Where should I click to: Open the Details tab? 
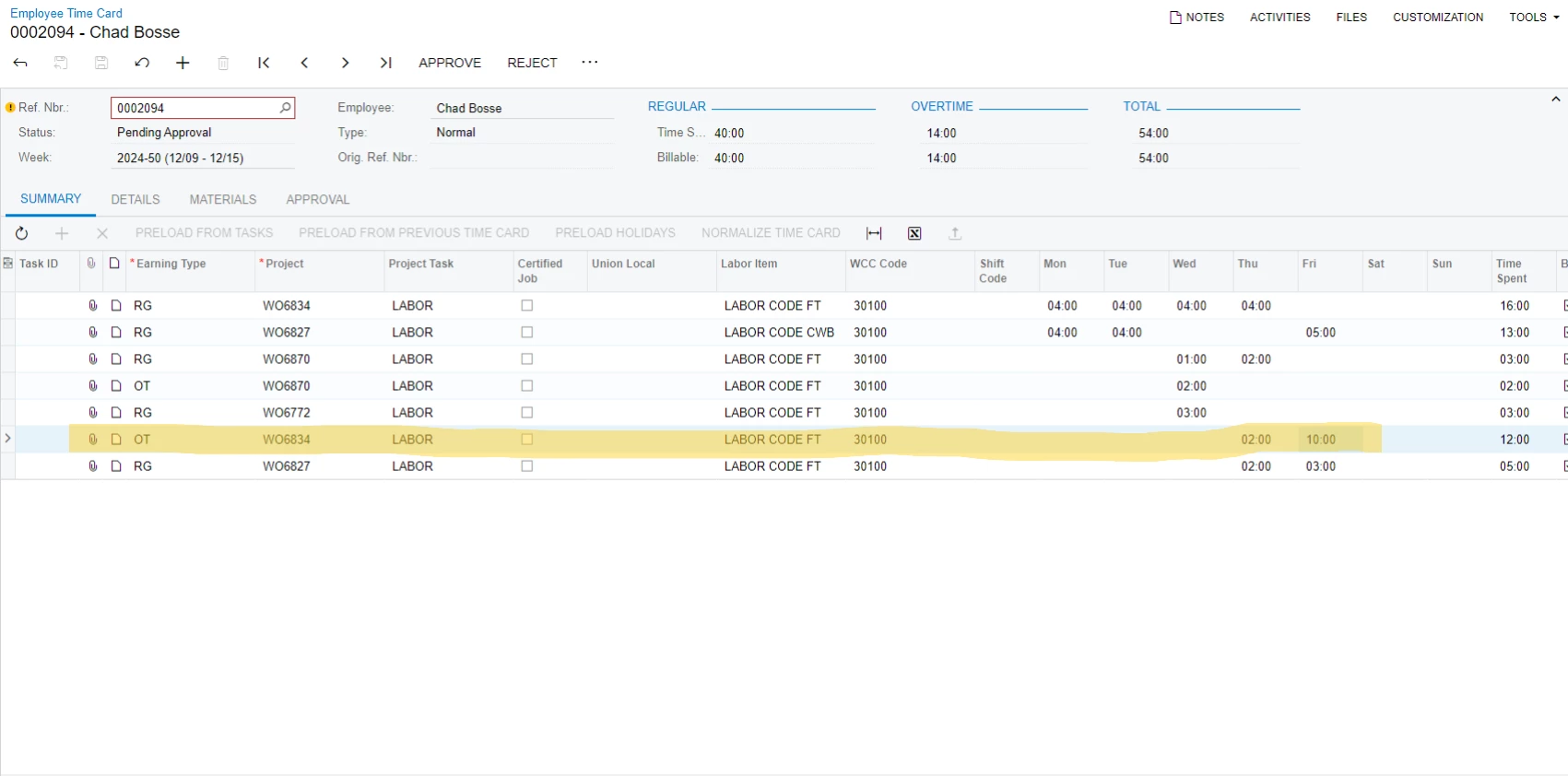tap(136, 199)
